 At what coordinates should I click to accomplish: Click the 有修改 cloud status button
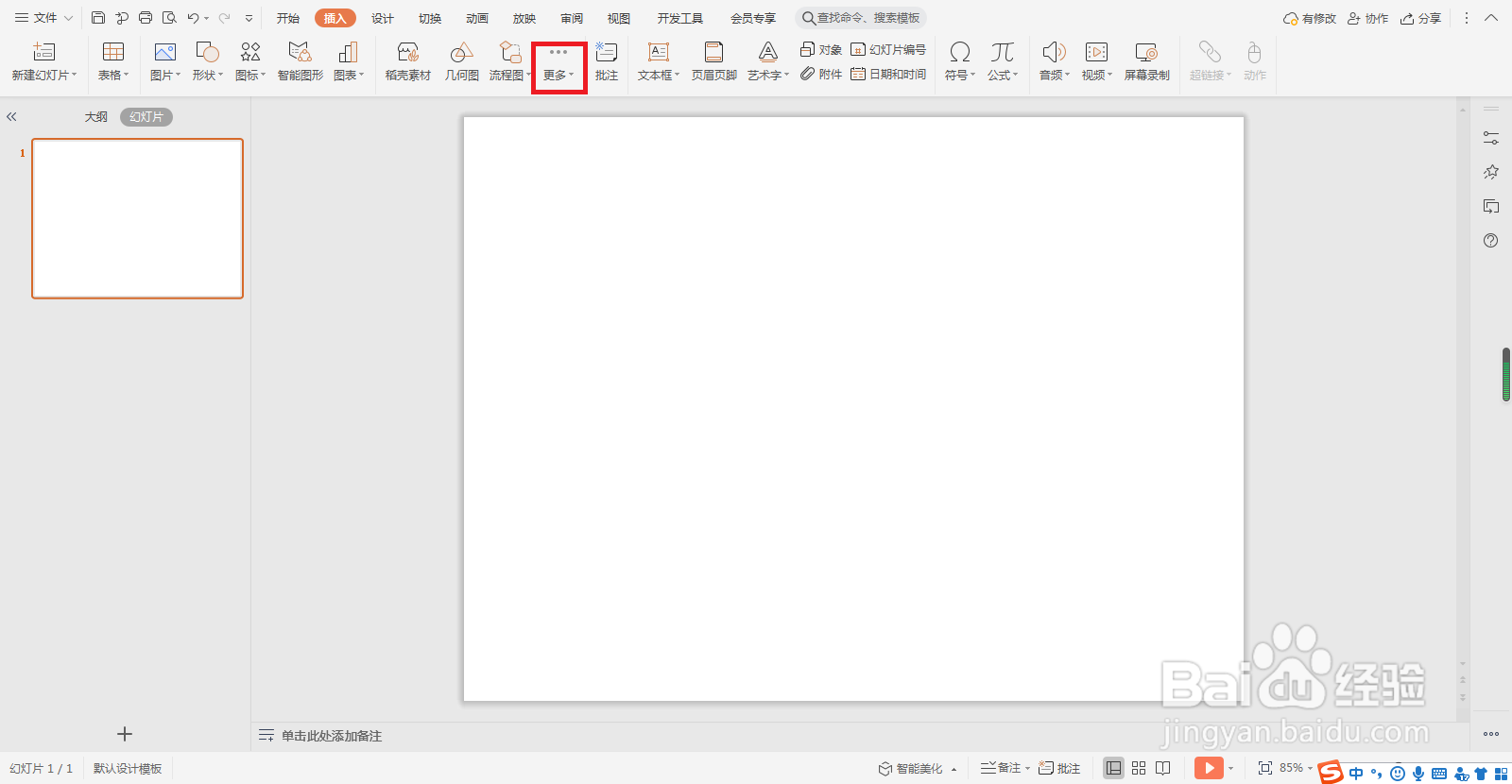point(1310,18)
